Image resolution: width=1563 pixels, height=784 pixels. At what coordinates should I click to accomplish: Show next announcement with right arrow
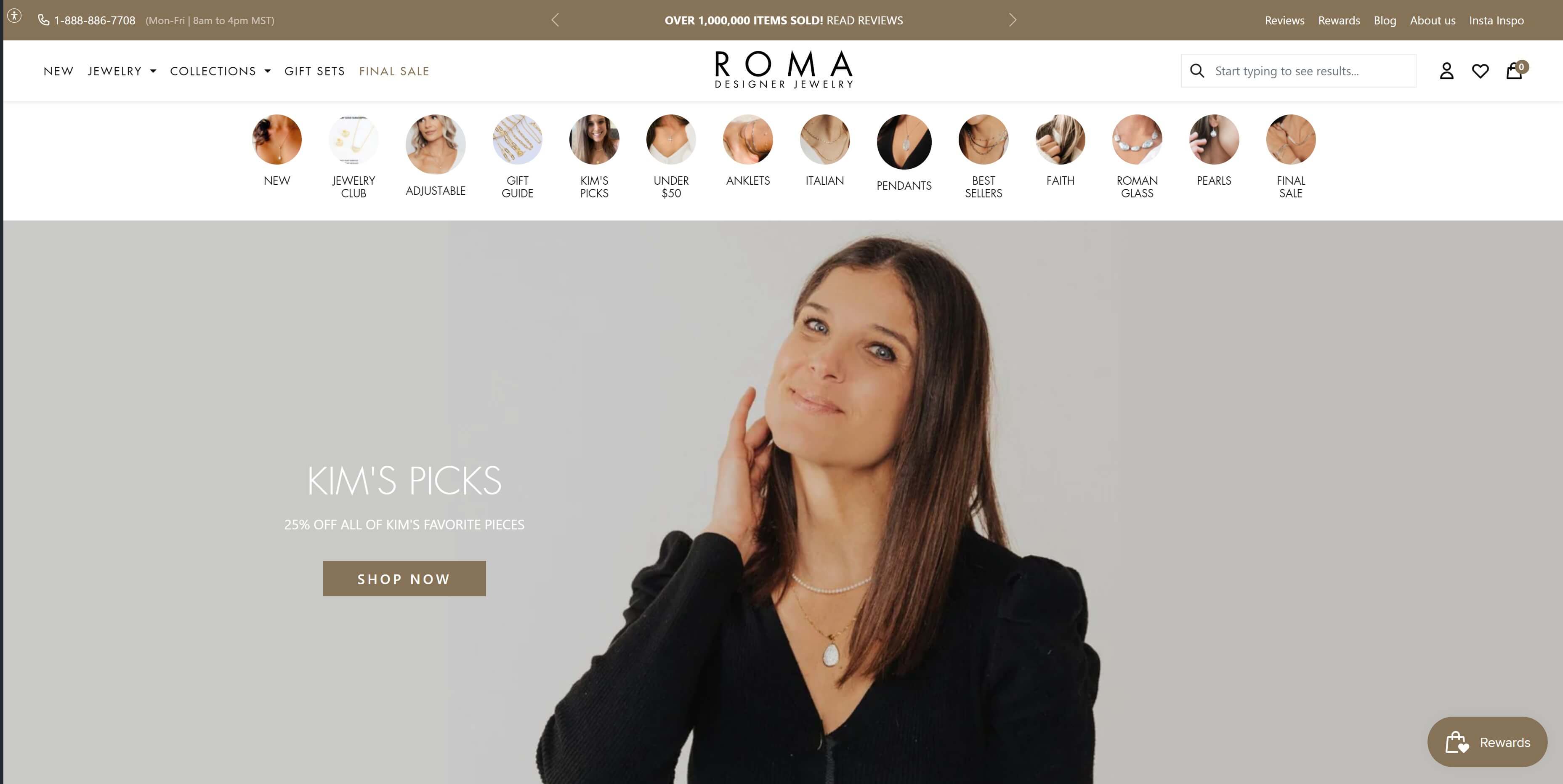[1012, 20]
